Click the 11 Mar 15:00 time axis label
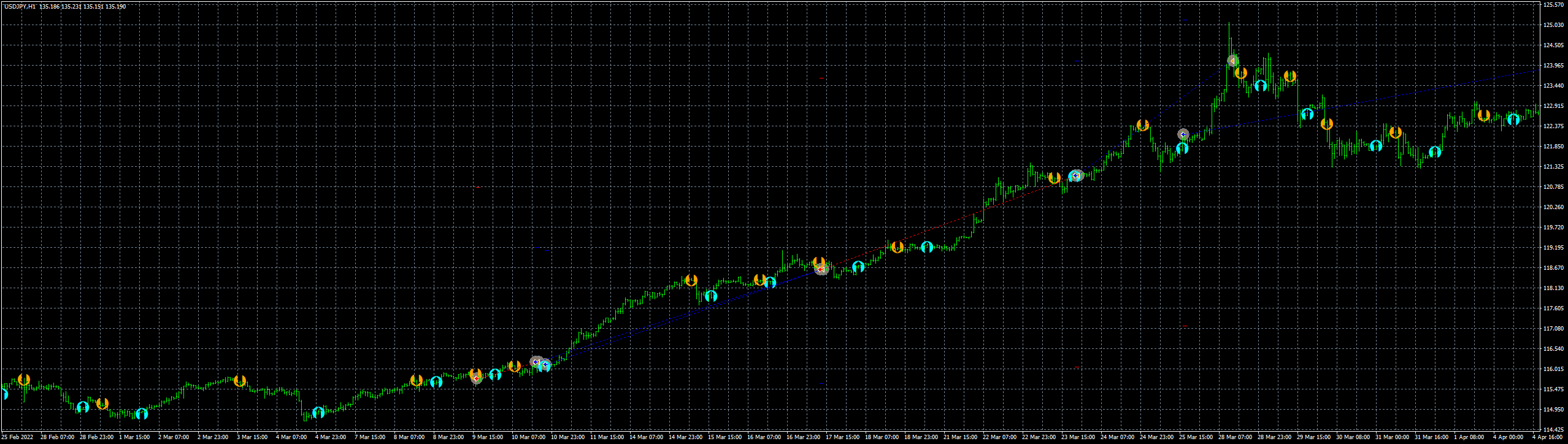 point(607,437)
